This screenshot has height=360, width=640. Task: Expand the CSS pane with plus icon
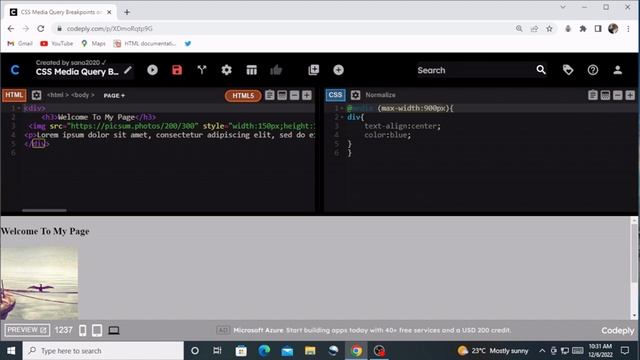pos(630,95)
